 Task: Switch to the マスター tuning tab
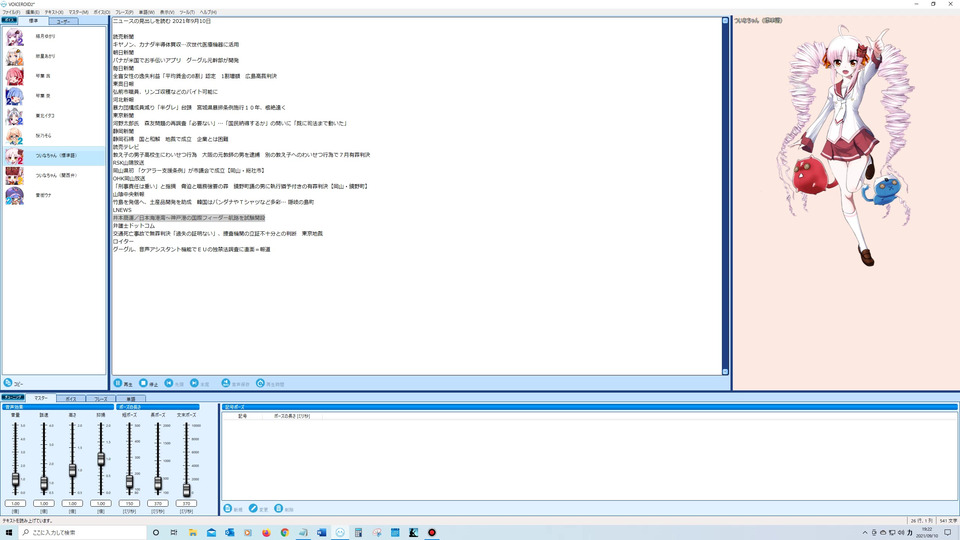[x=40, y=398]
